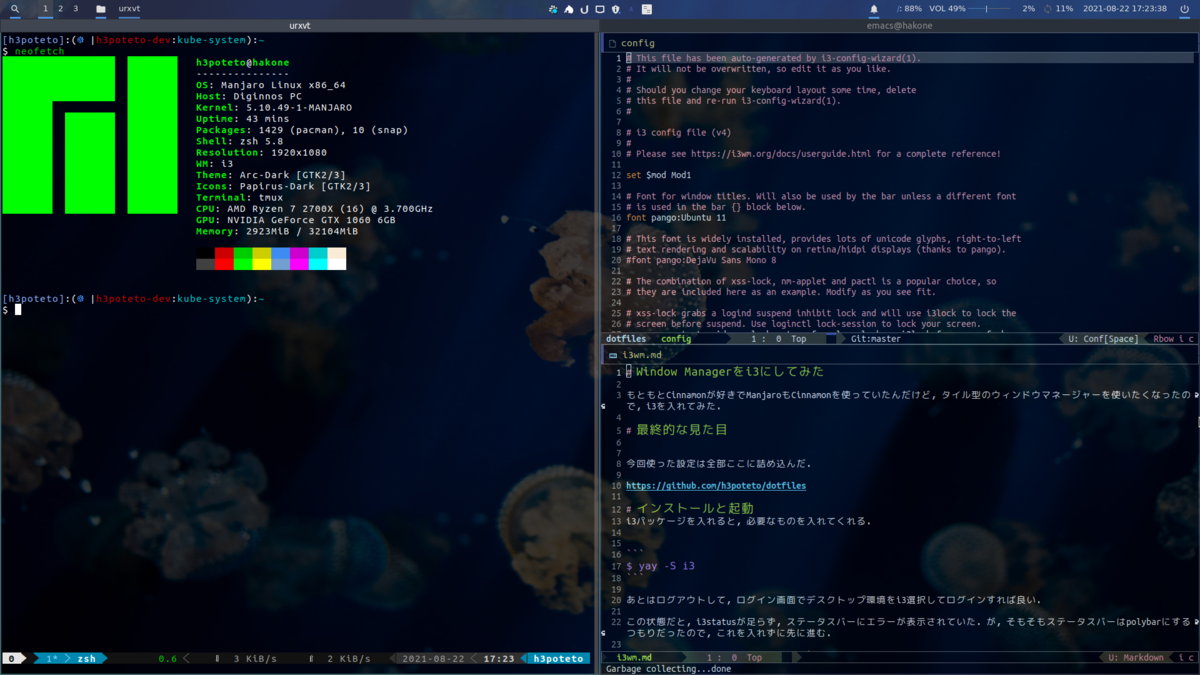Open the github.com/h3poteto/dotfiles link

coord(716,486)
